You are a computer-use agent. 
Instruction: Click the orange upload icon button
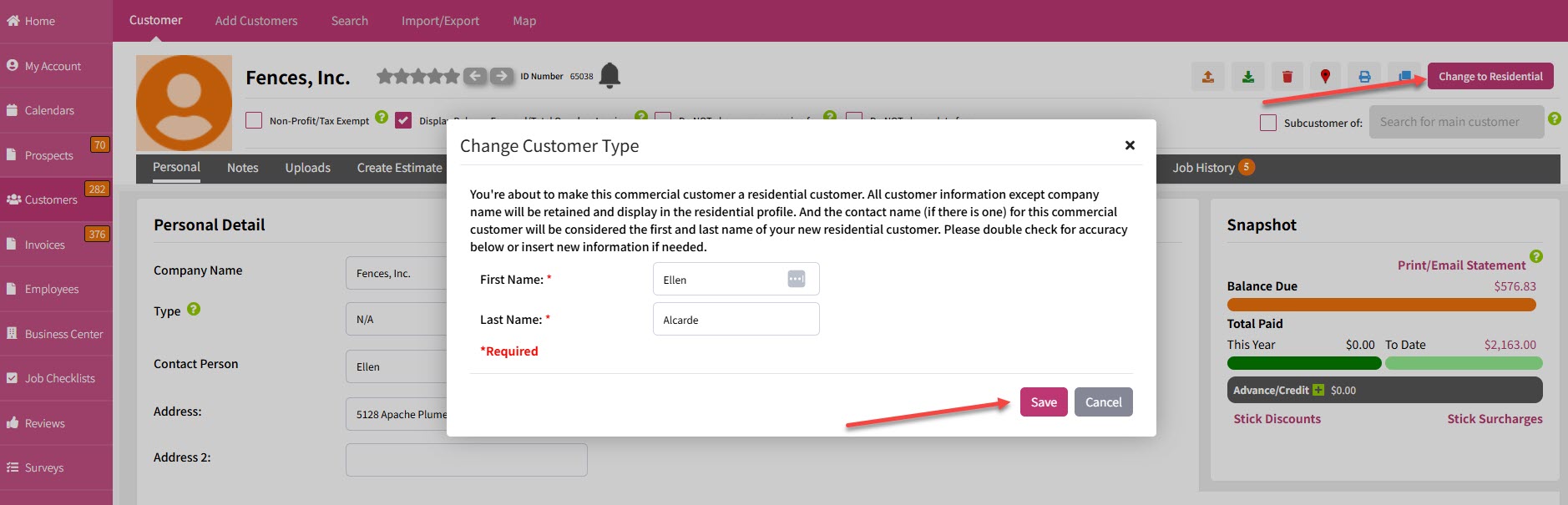coord(1207,77)
